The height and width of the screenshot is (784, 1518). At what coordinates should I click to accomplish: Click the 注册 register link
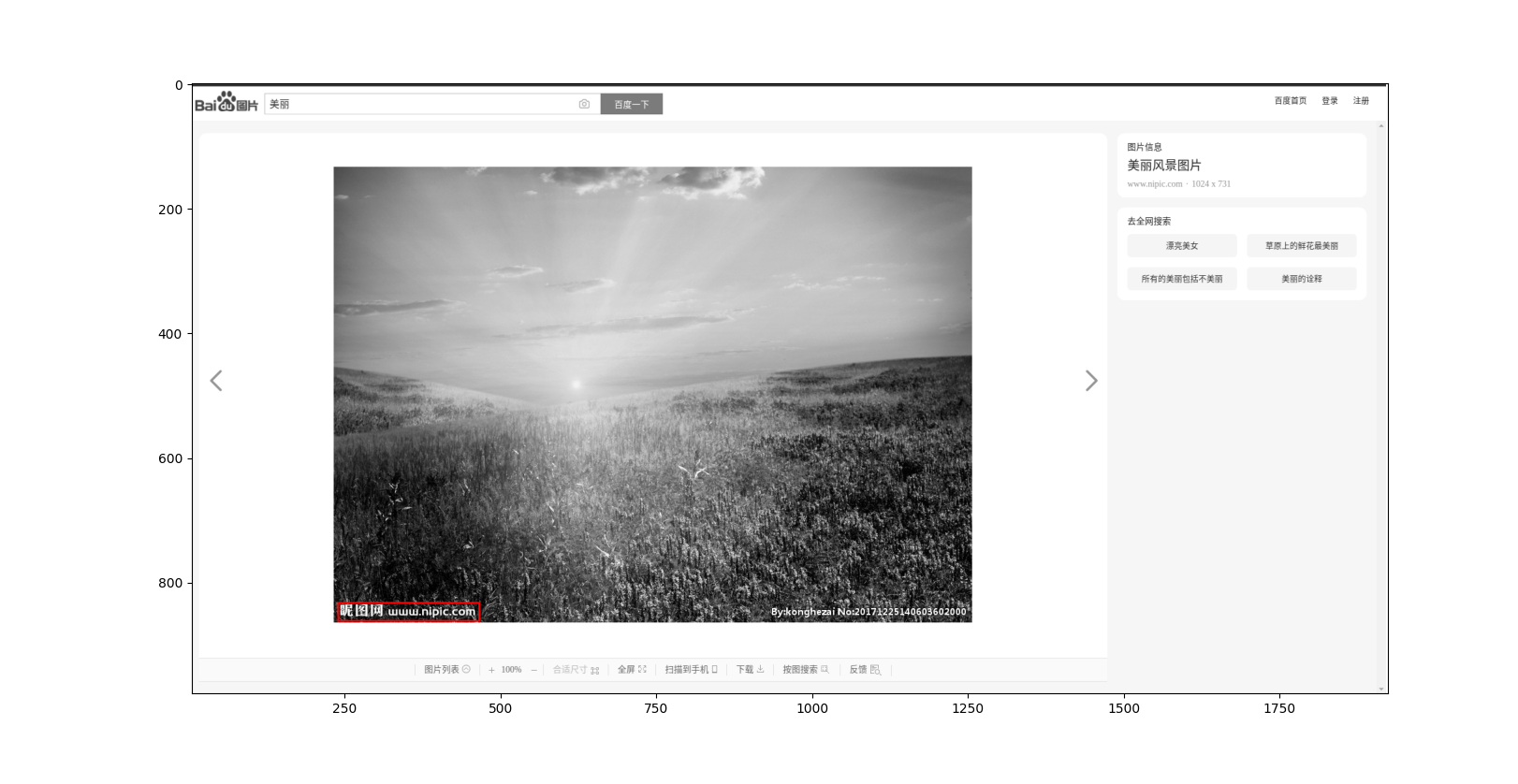[1361, 101]
